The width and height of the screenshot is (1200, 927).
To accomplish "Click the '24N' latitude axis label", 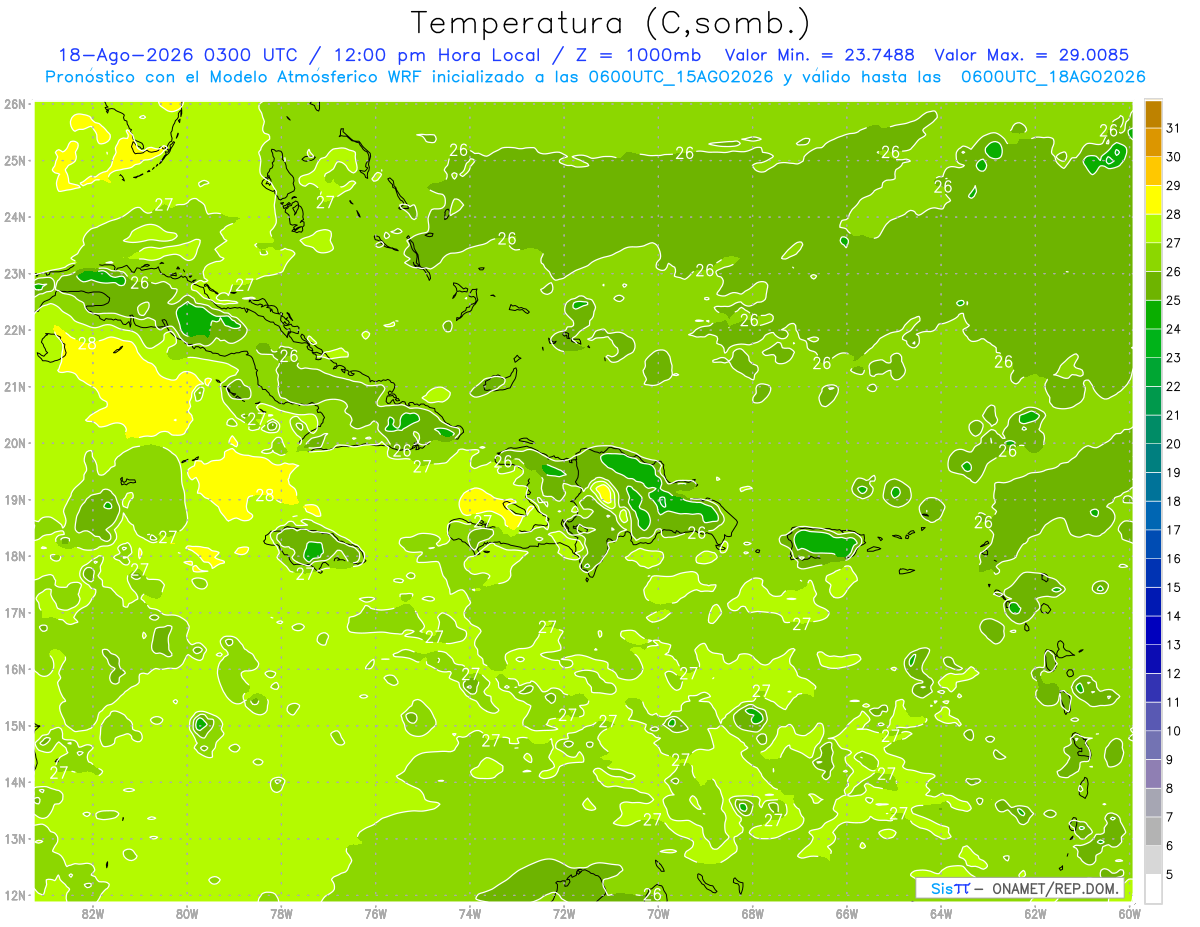I will click(x=15, y=217).
